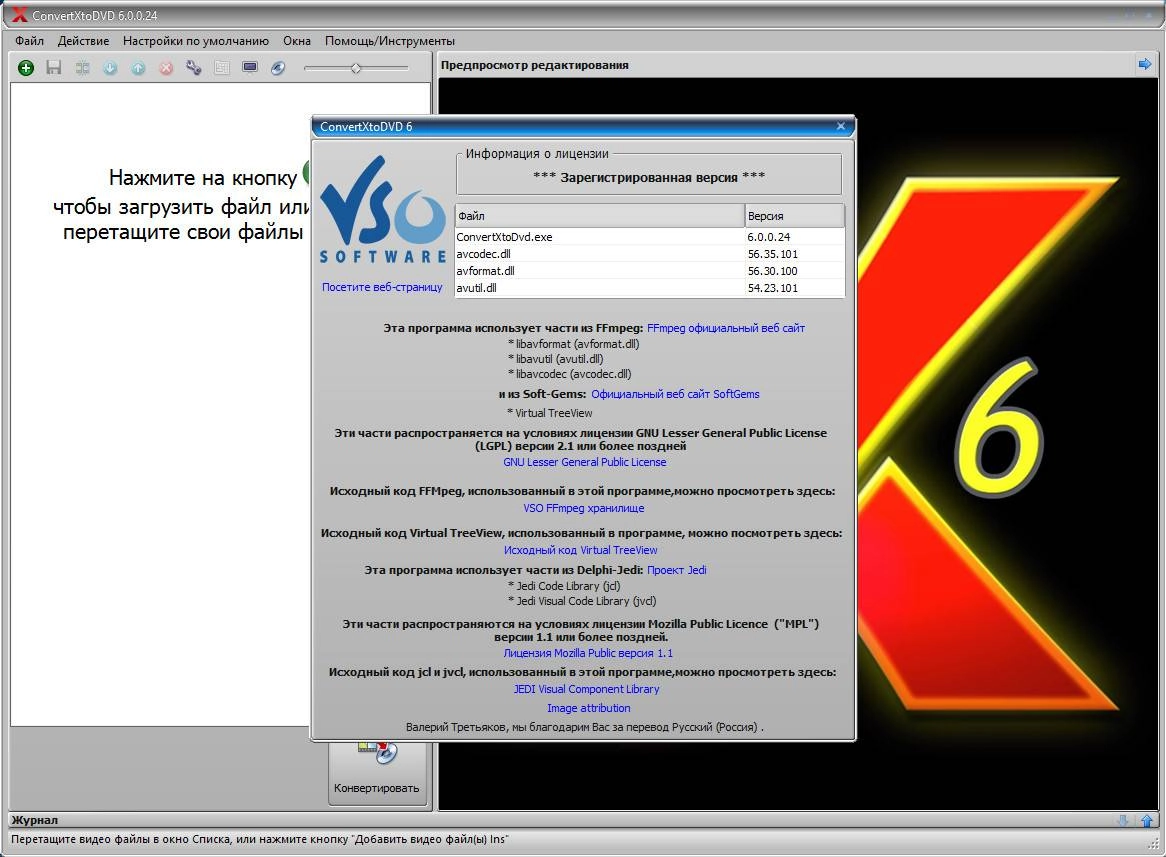The width and height of the screenshot is (1166, 857).
Task: Open the Действие menu
Action: tap(83, 41)
